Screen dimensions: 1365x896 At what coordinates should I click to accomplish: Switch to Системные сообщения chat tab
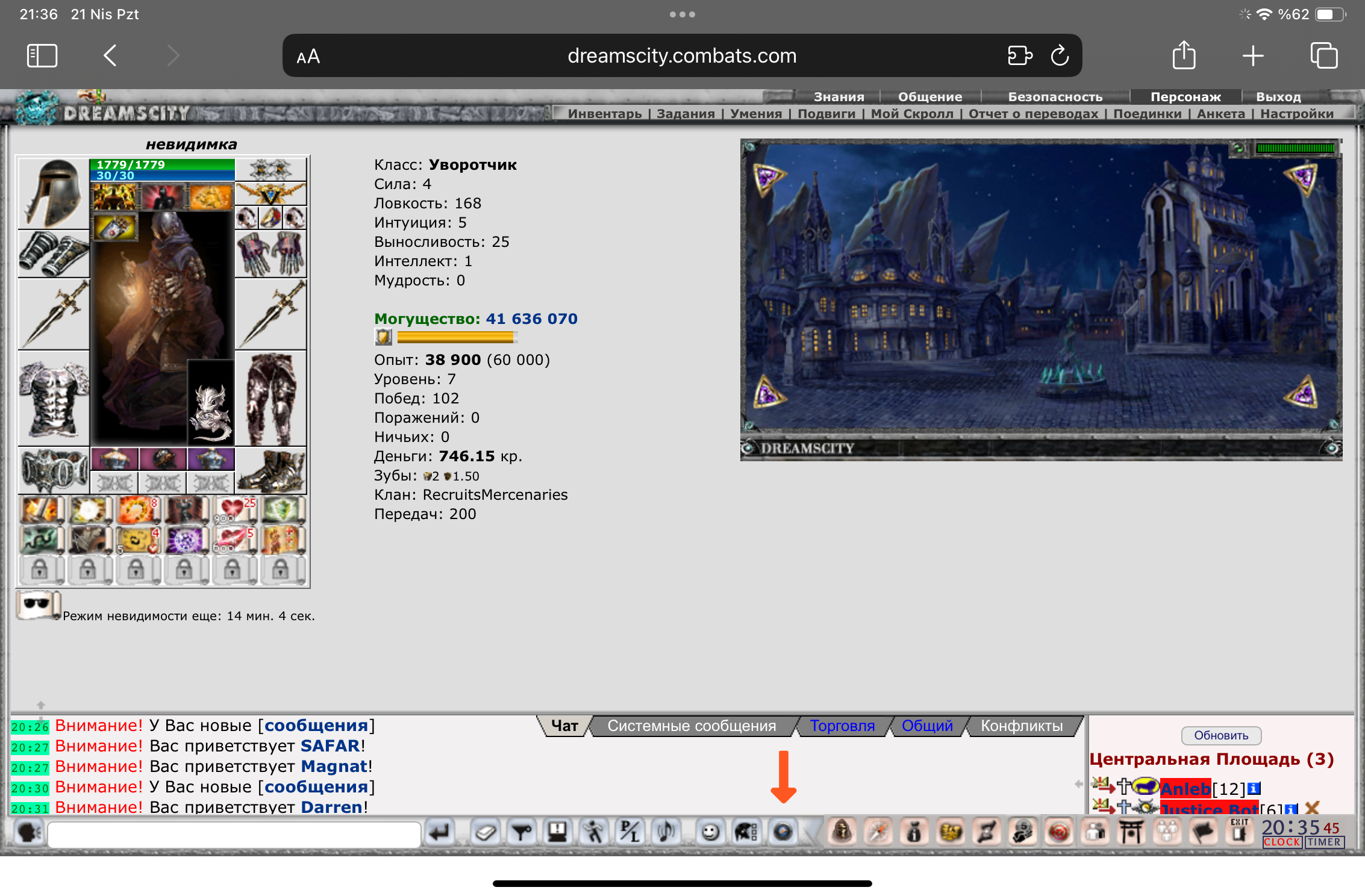click(691, 726)
